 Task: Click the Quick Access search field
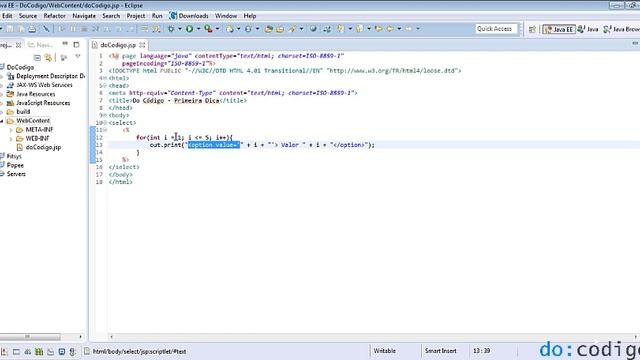coord(496,29)
